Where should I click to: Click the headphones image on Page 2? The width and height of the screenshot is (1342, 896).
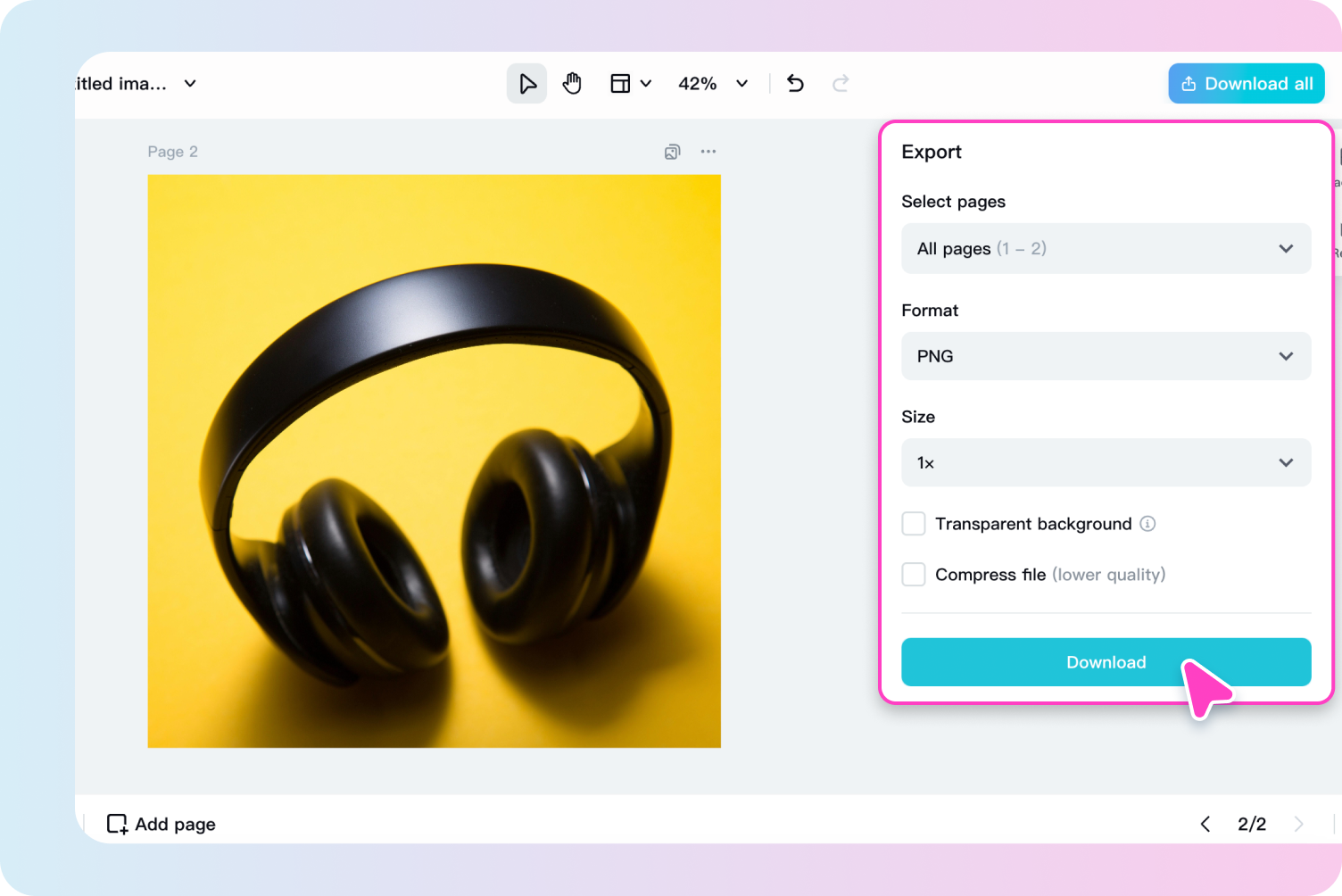pos(434,460)
